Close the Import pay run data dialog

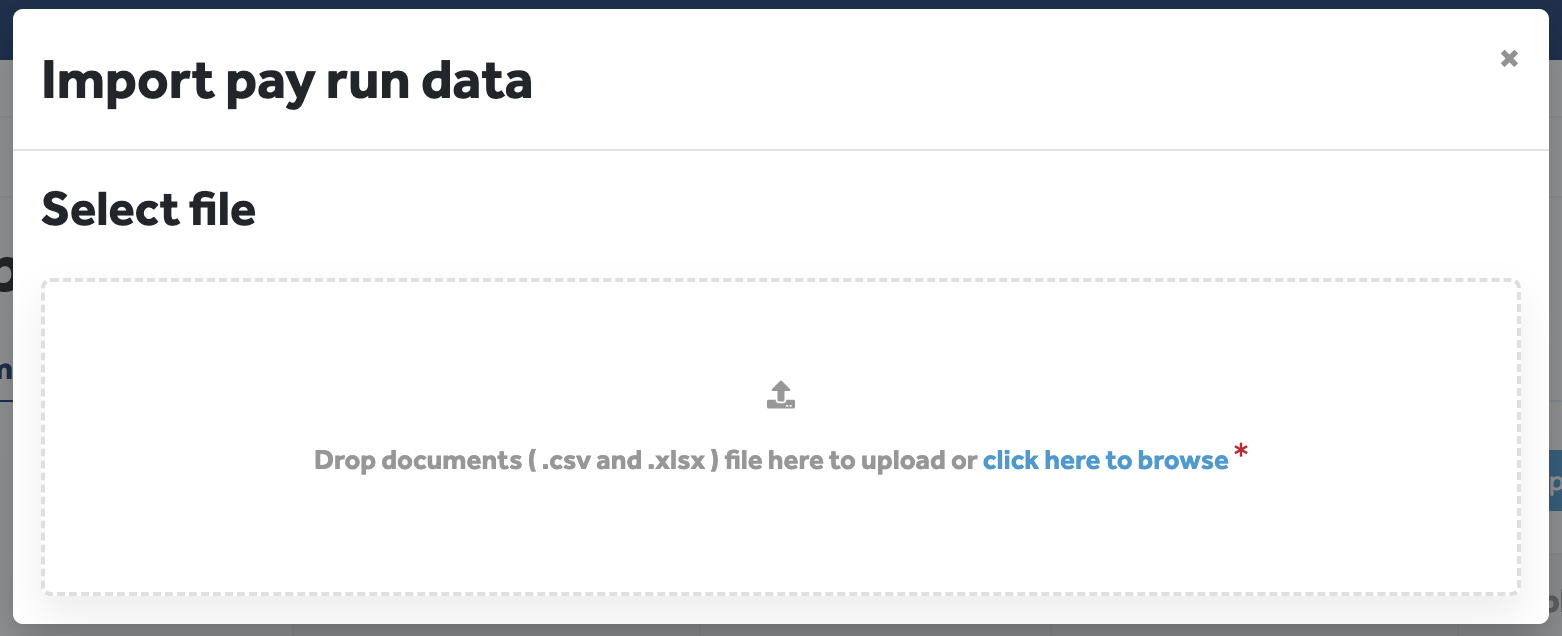pyautogui.click(x=1509, y=59)
